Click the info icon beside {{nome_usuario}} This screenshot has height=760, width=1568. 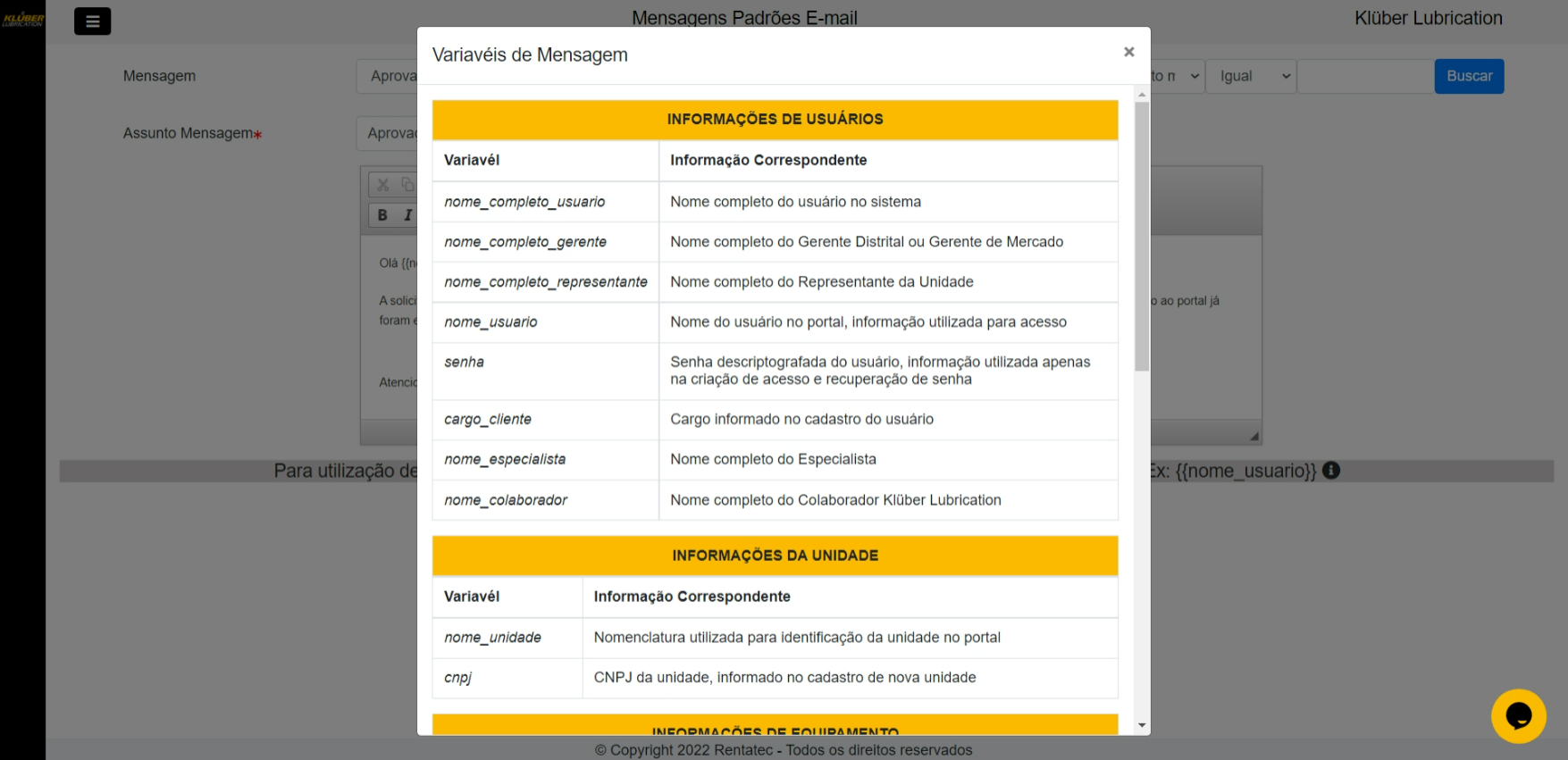(x=1331, y=471)
